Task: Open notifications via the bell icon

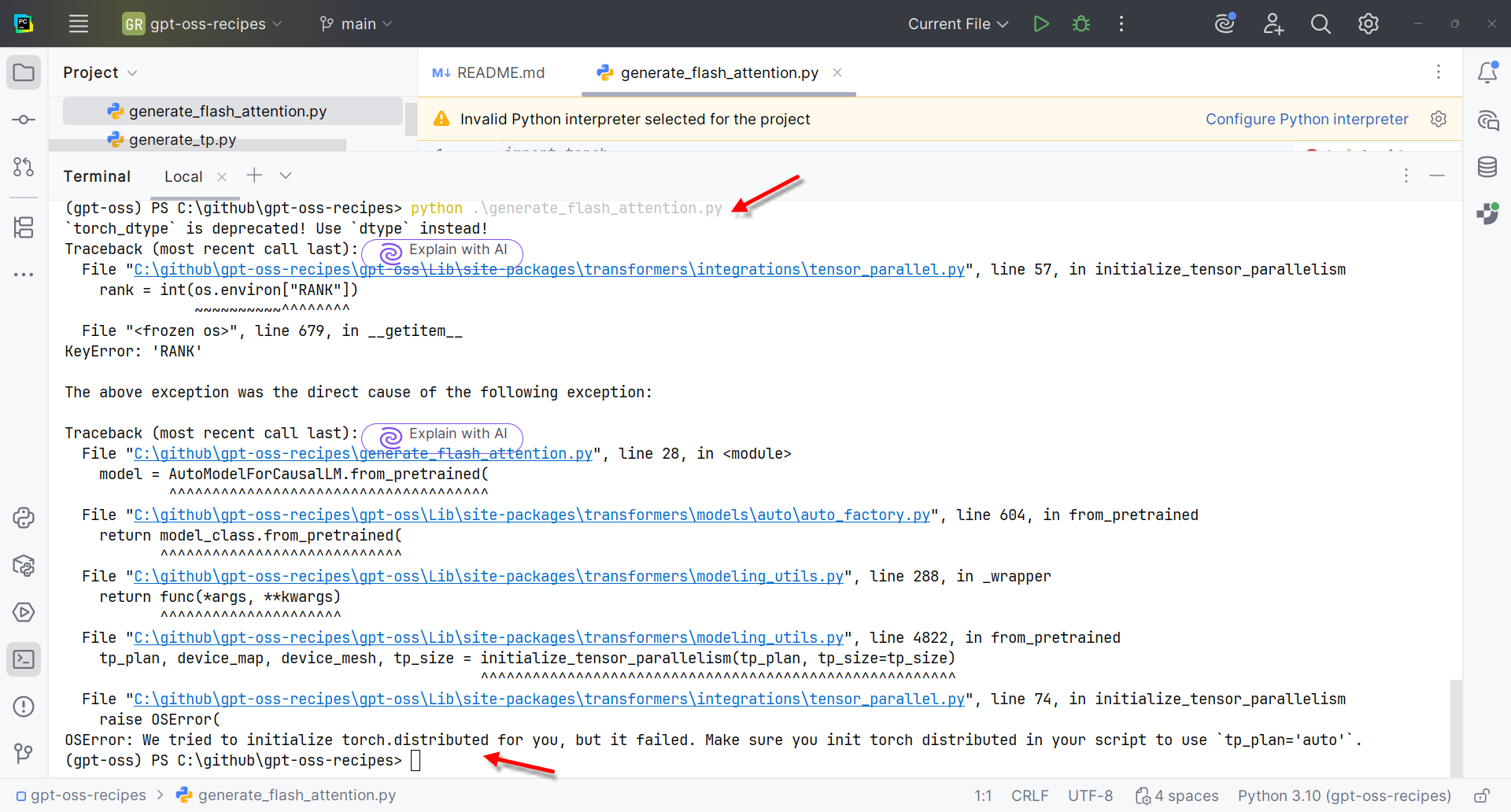Action: pos(1487,72)
